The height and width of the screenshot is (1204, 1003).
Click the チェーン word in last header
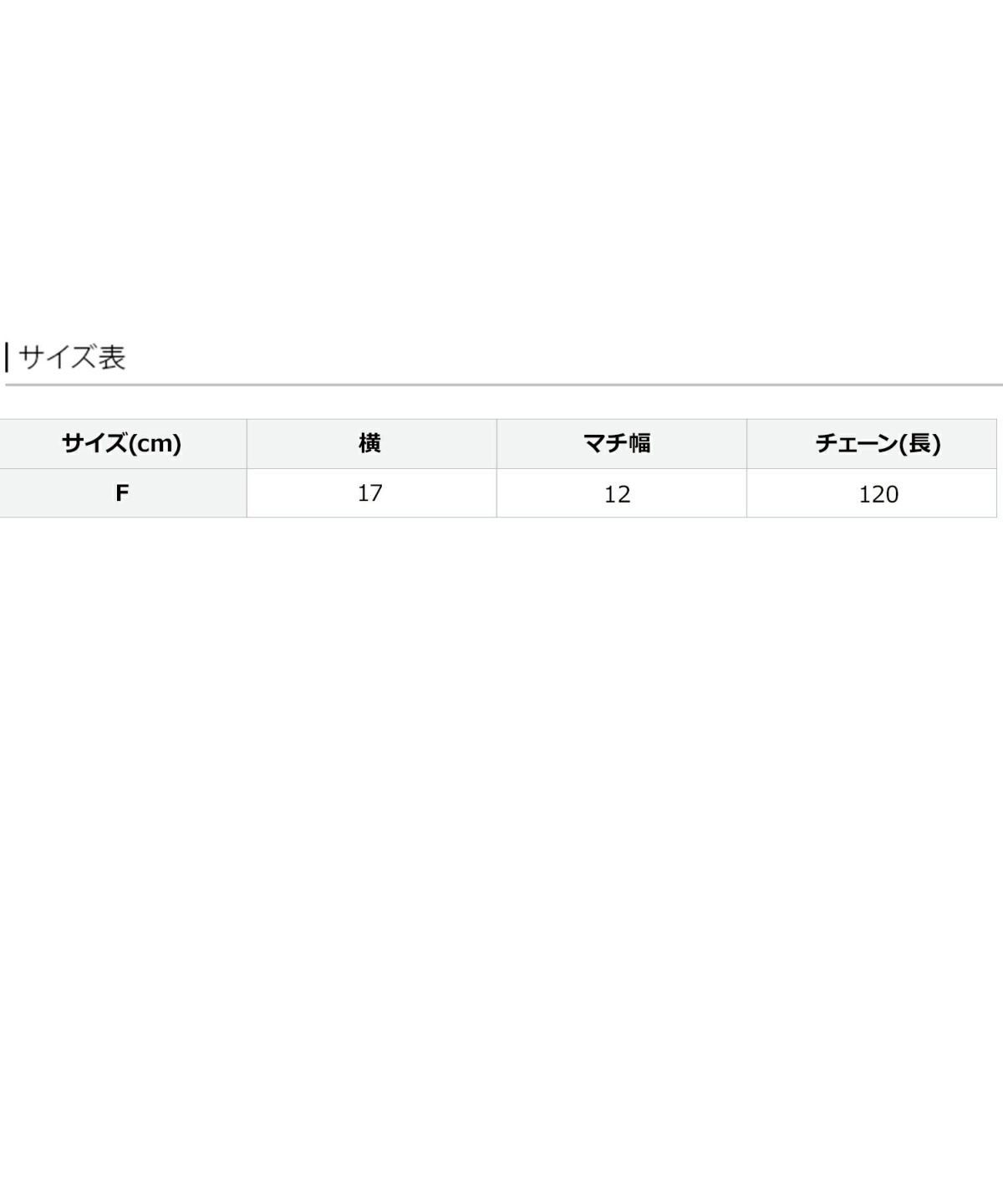pos(856,443)
